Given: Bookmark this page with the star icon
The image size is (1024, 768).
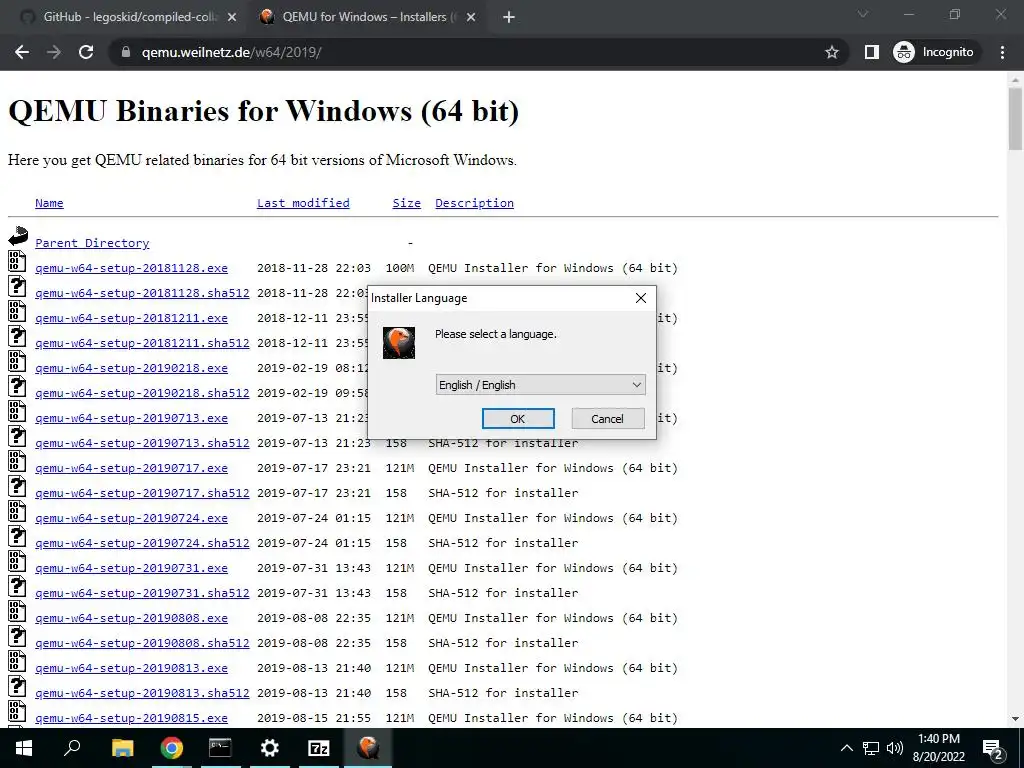Looking at the screenshot, I should [x=831, y=52].
